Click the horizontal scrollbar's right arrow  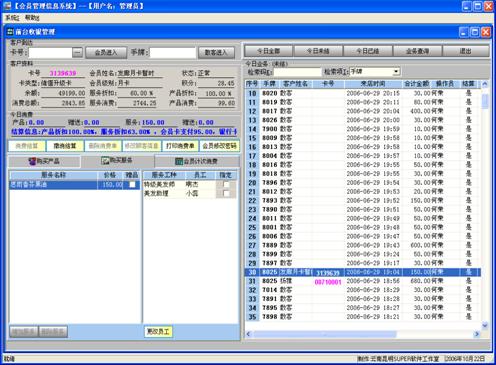click(477, 334)
